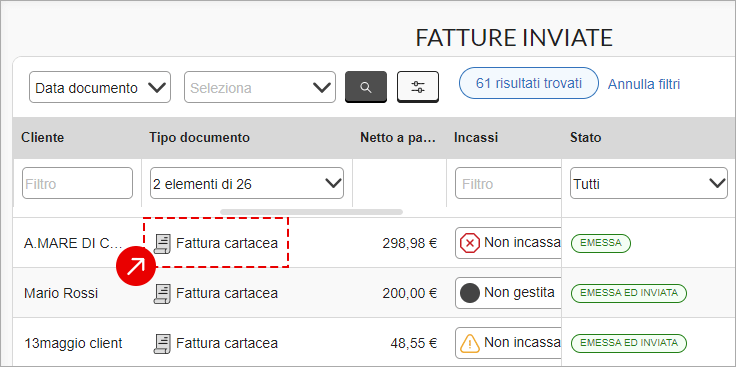Open the advanced filter sliders button

[418, 87]
